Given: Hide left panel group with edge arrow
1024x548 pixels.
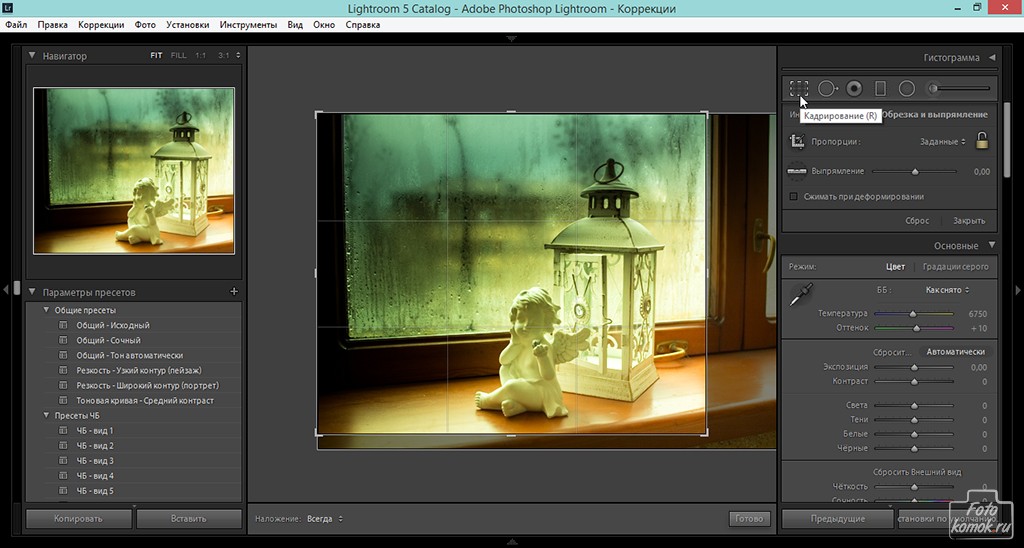Looking at the screenshot, I should pyautogui.click(x=7, y=289).
